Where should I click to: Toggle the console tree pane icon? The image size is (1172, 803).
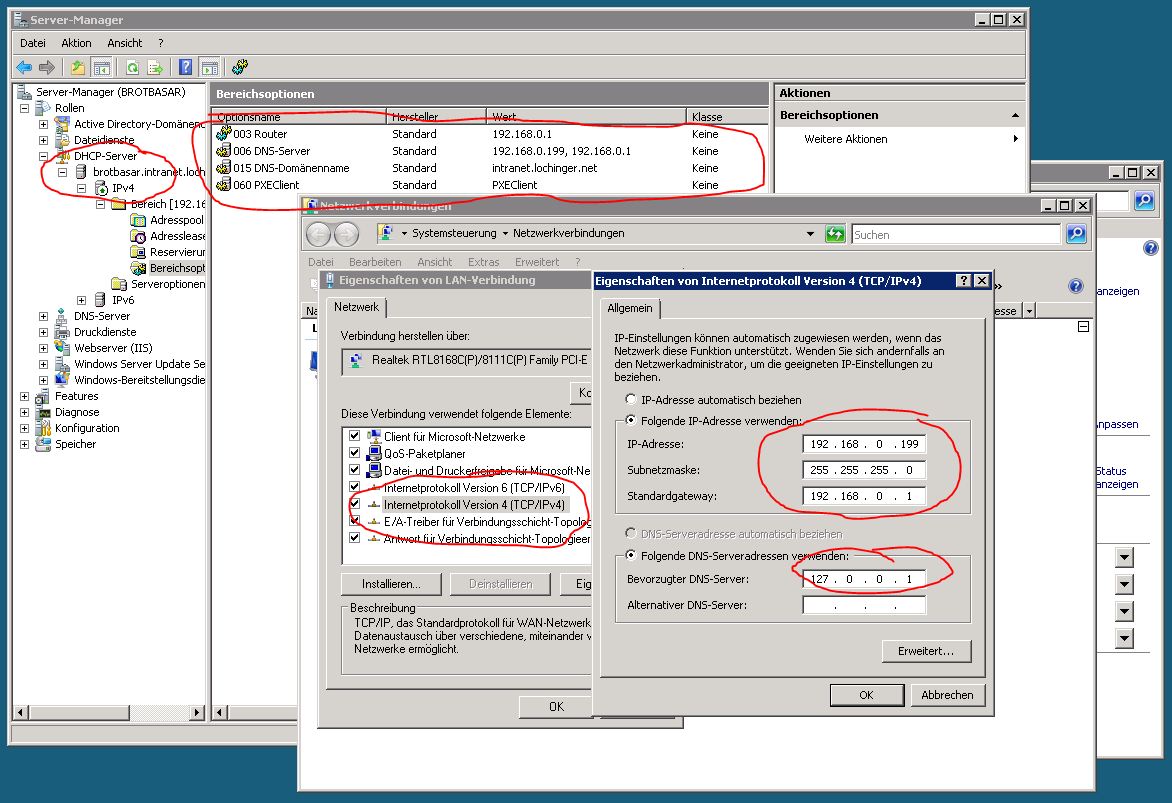pos(102,67)
